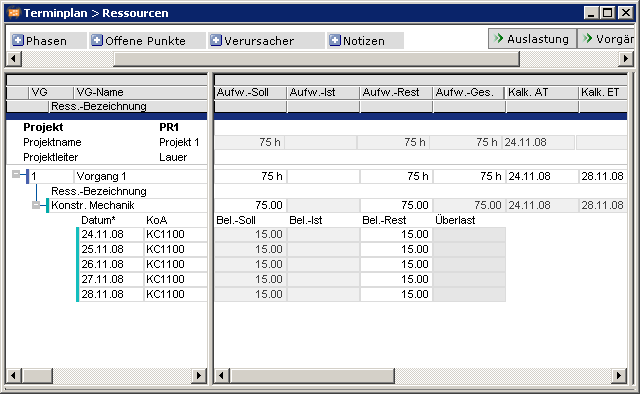Click Bel.-Rest 15.00 for 24.11.08
Viewport: 640px width, 394px height.
(396, 234)
